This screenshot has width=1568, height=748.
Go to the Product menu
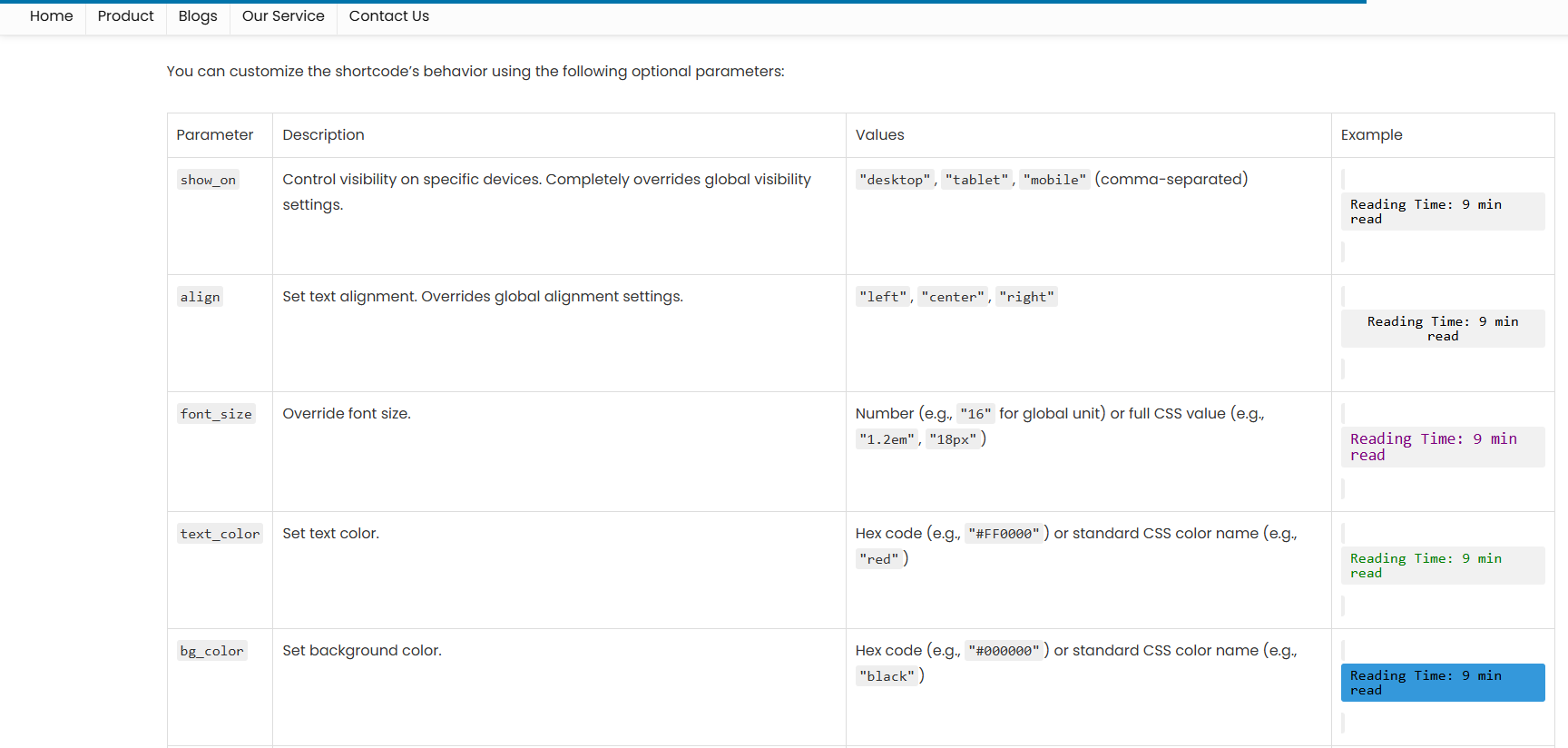[x=125, y=16]
